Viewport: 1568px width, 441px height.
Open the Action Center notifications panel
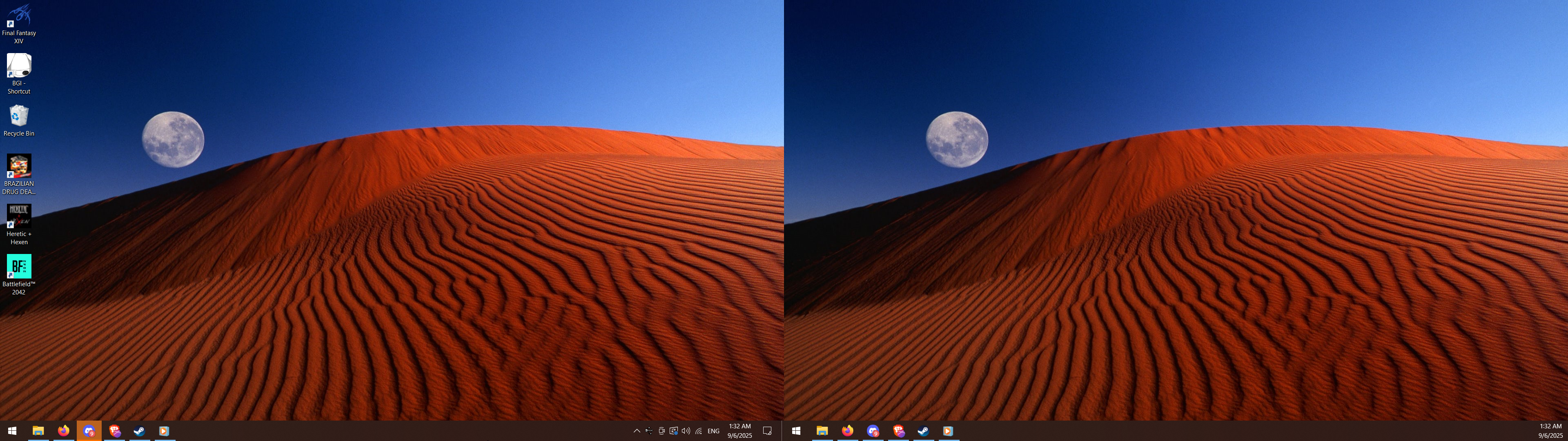coord(767,431)
